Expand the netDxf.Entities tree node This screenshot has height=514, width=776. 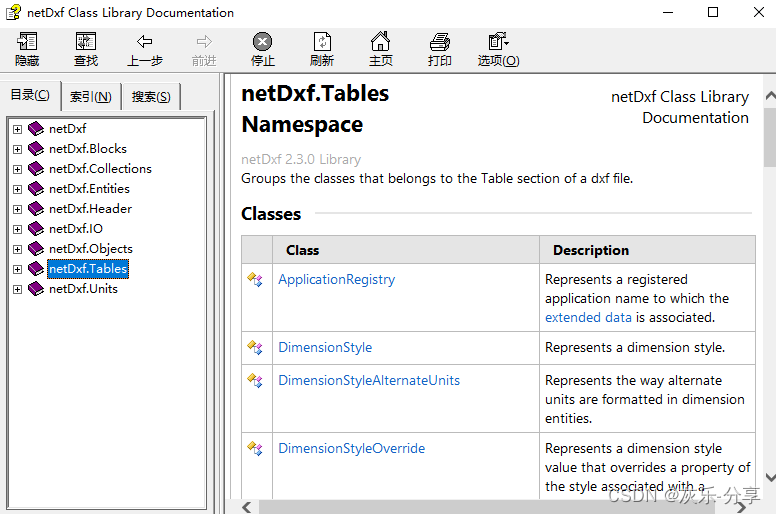pyautogui.click(x=17, y=189)
